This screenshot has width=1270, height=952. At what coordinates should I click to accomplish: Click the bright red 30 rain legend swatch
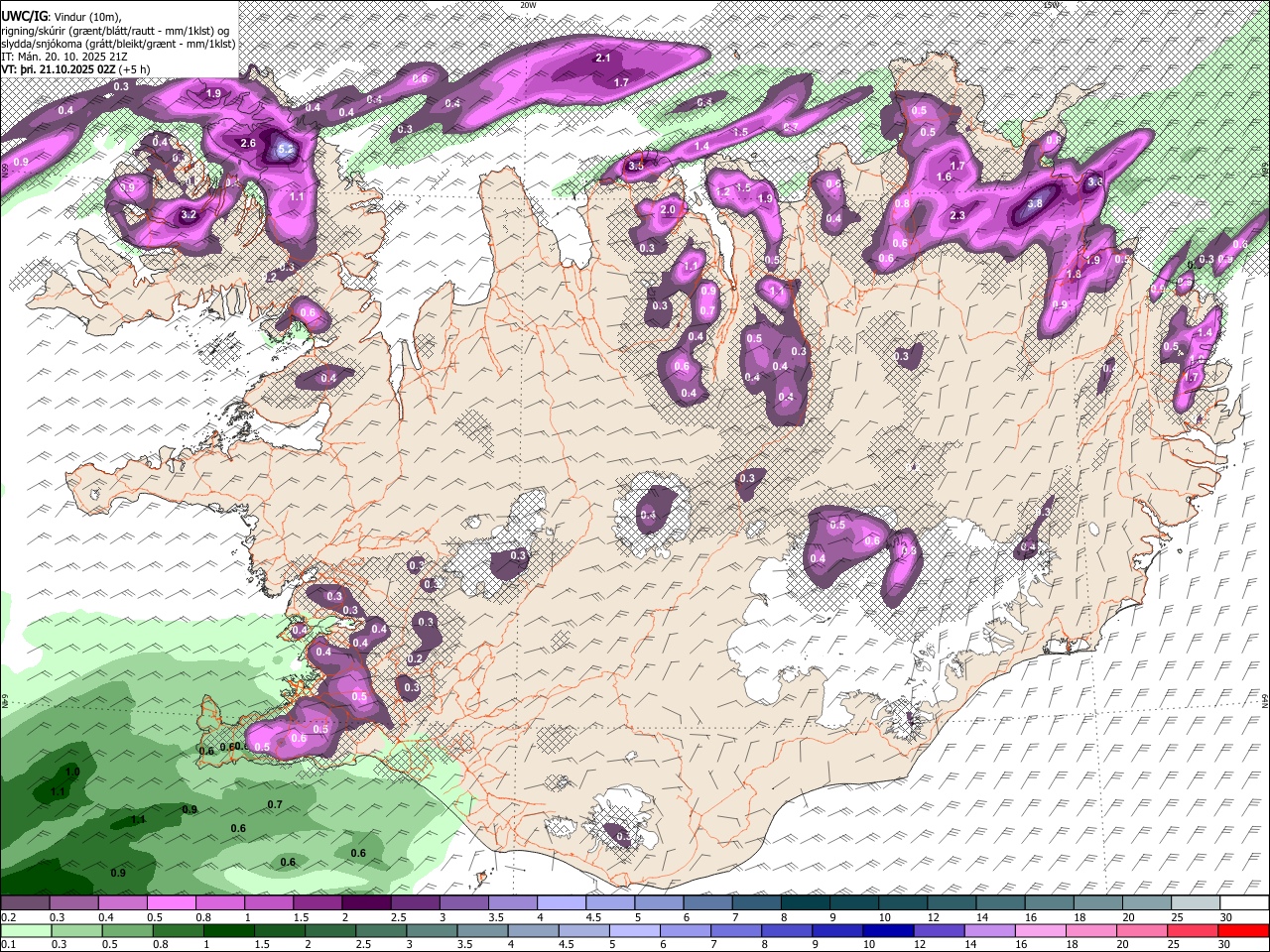(1244, 930)
